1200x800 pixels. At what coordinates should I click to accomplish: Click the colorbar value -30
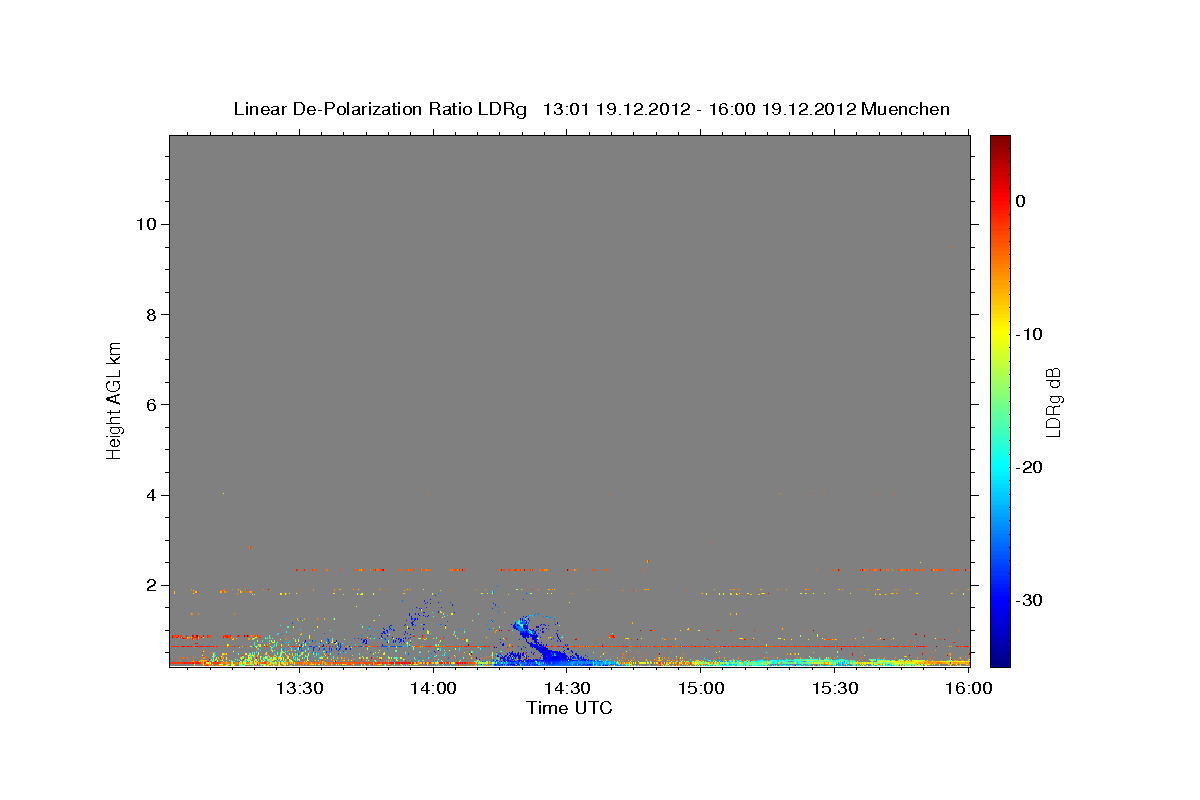pos(1030,600)
